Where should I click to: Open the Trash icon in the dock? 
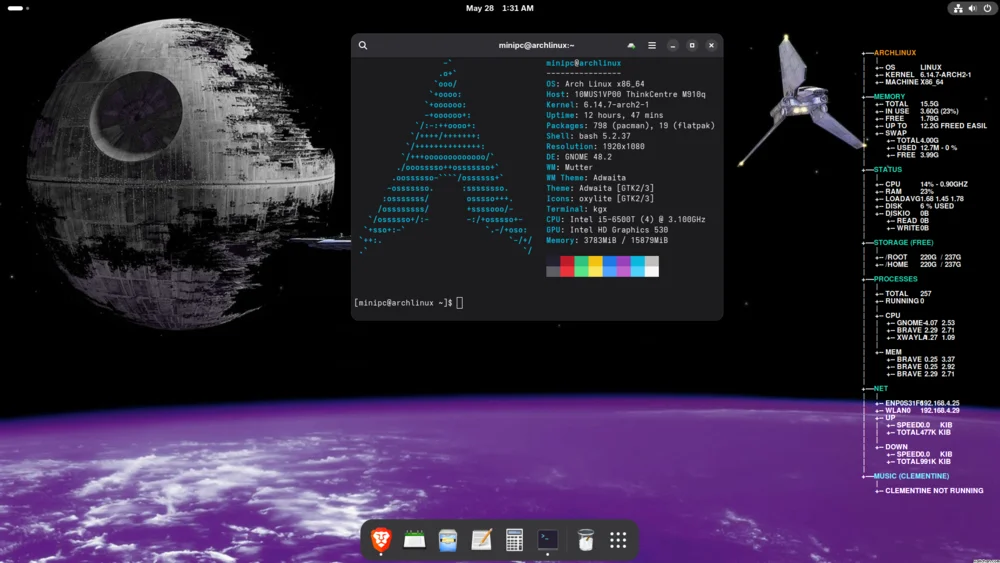pos(585,540)
